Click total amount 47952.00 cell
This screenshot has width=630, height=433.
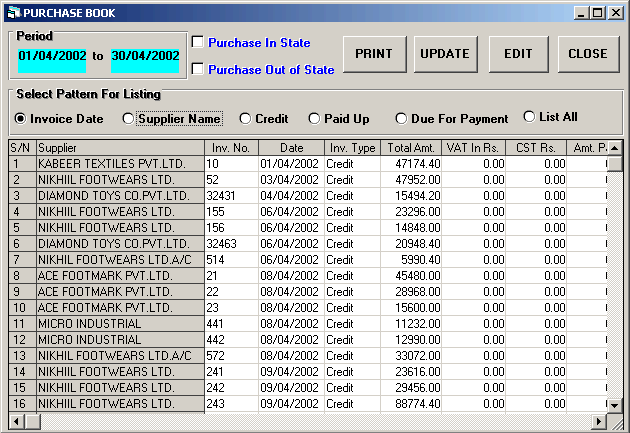click(411, 180)
